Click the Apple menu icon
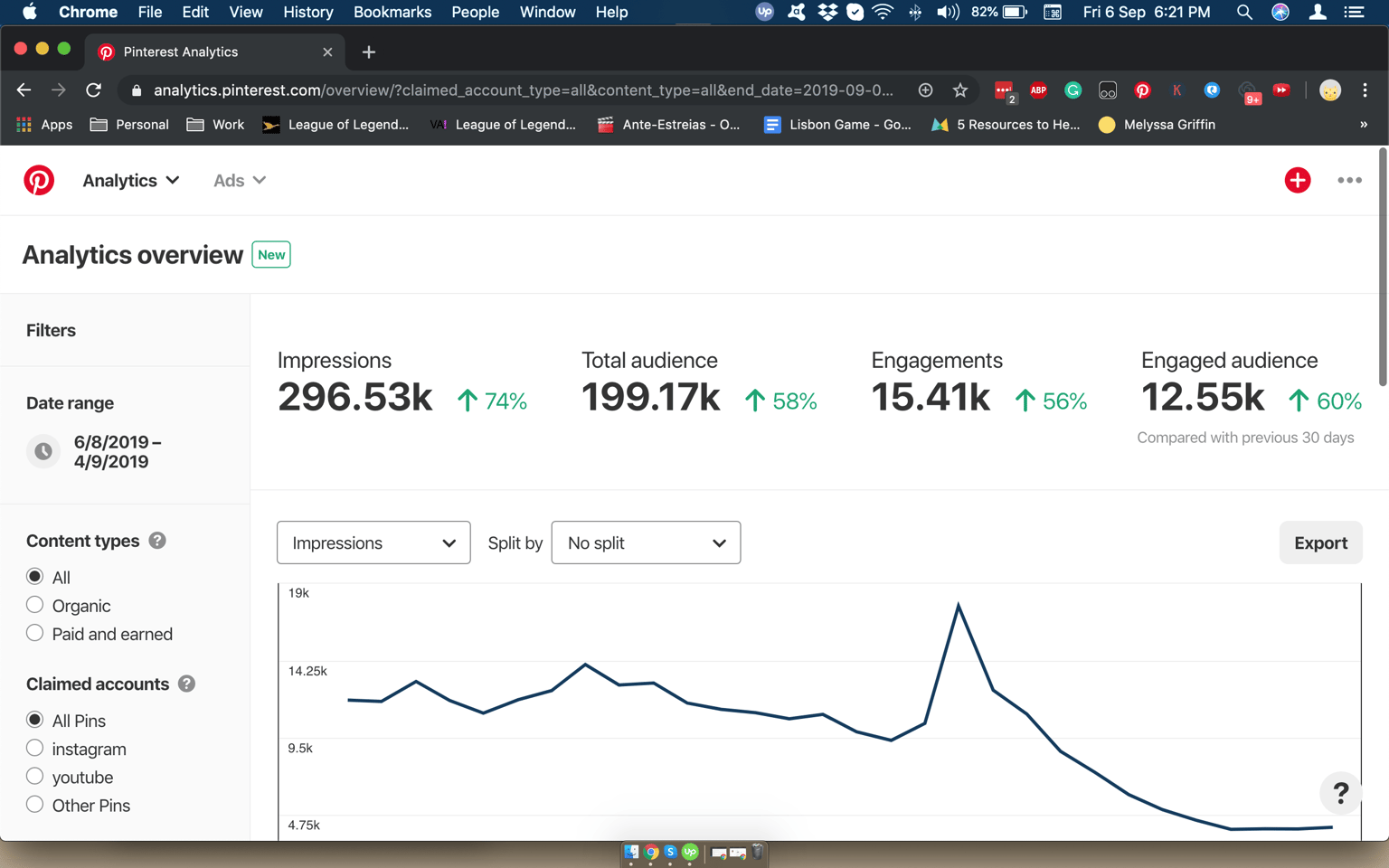Image resolution: width=1389 pixels, height=868 pixels. coord(30,12)
